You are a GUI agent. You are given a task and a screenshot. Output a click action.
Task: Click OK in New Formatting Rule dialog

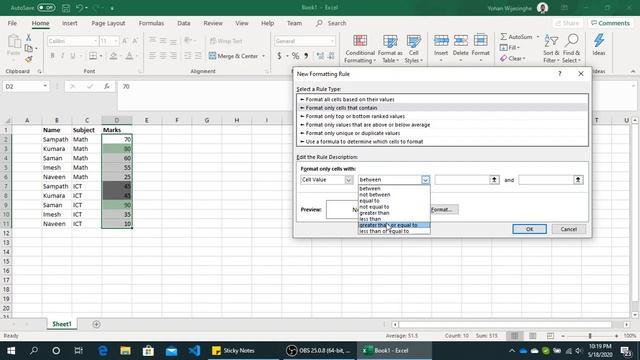click(x=529, y=229)
